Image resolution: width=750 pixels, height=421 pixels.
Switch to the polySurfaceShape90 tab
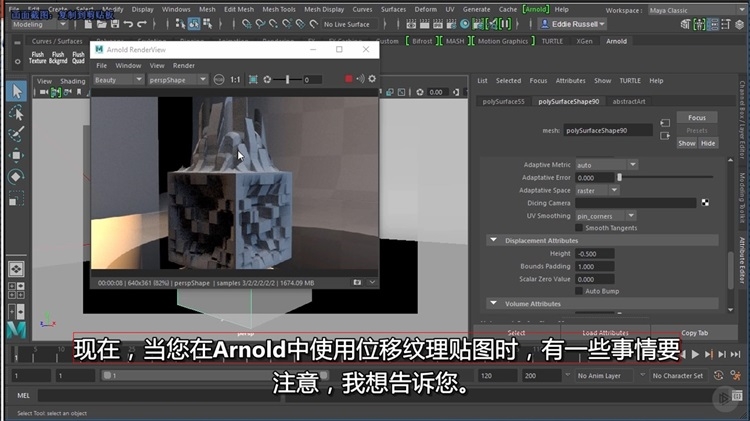coord(568,101)
